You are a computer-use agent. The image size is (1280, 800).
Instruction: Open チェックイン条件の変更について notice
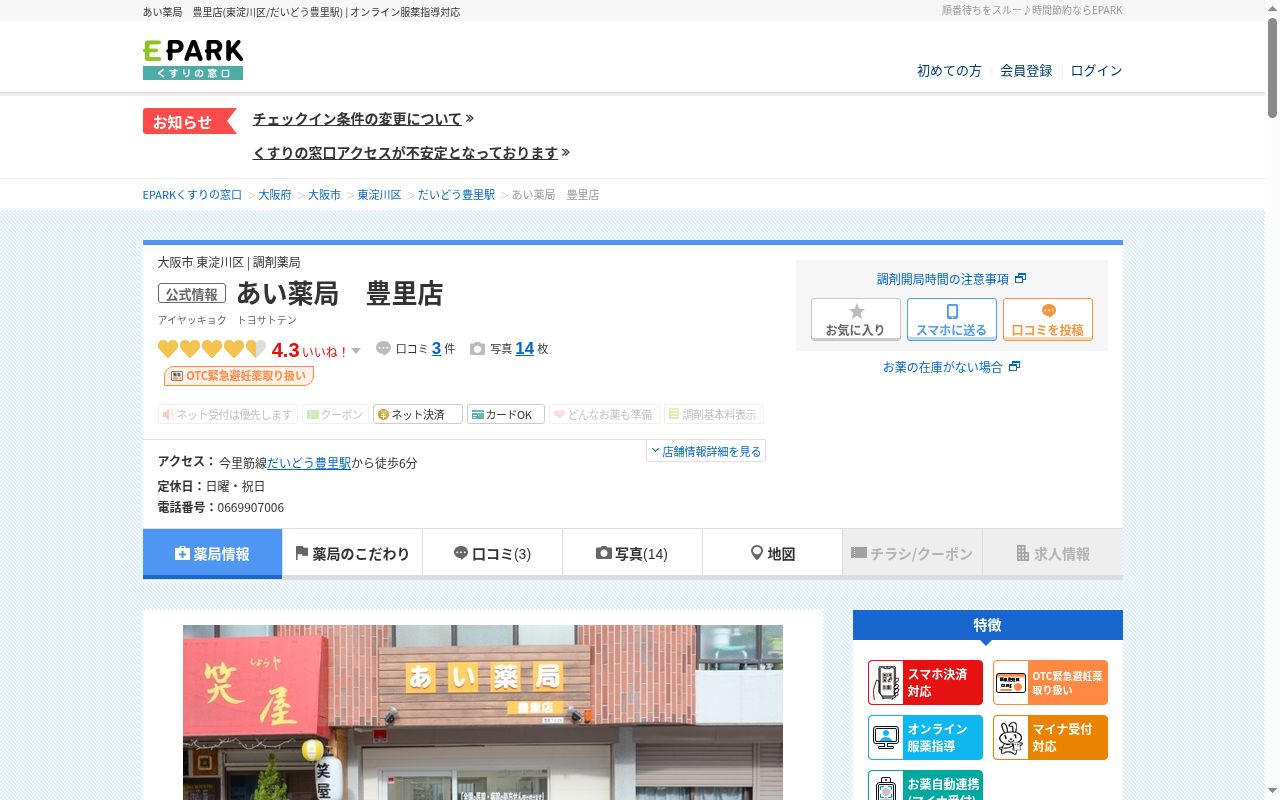pos(357,119)
